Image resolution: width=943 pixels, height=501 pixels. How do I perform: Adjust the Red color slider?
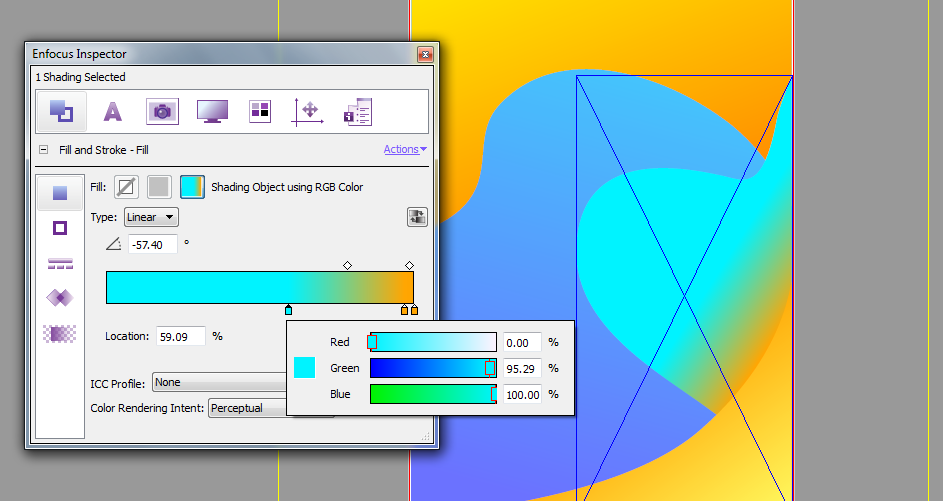pos(433,342)
